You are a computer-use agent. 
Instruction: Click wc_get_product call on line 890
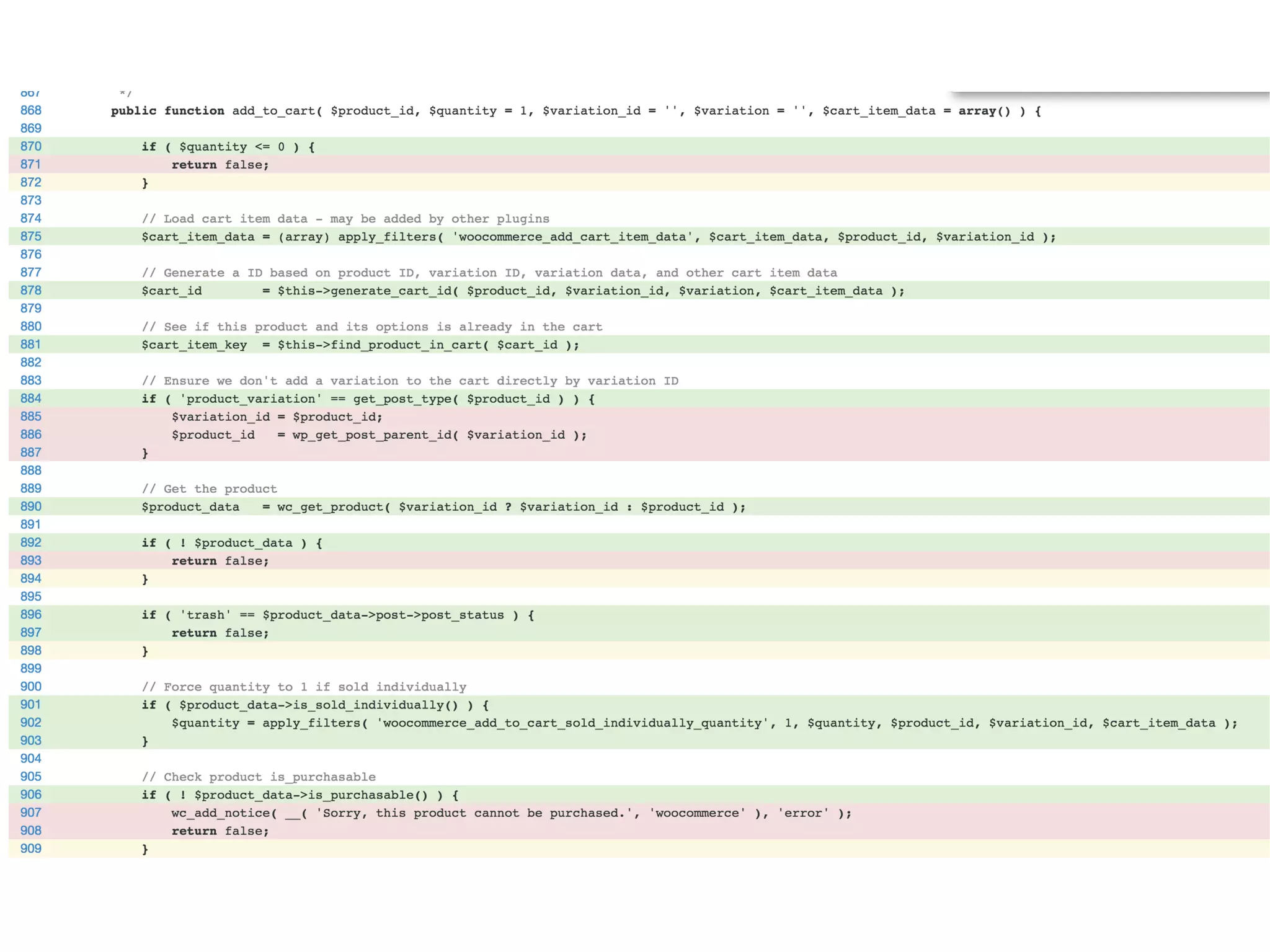(x=330, y=507)
